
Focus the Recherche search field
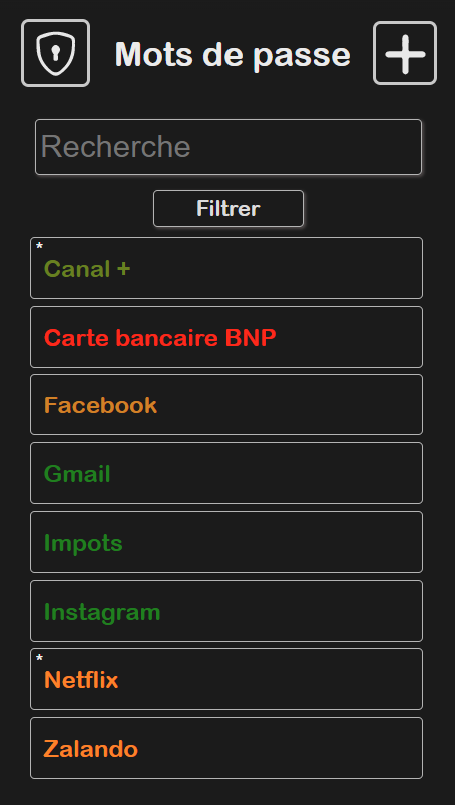[229, 147]
